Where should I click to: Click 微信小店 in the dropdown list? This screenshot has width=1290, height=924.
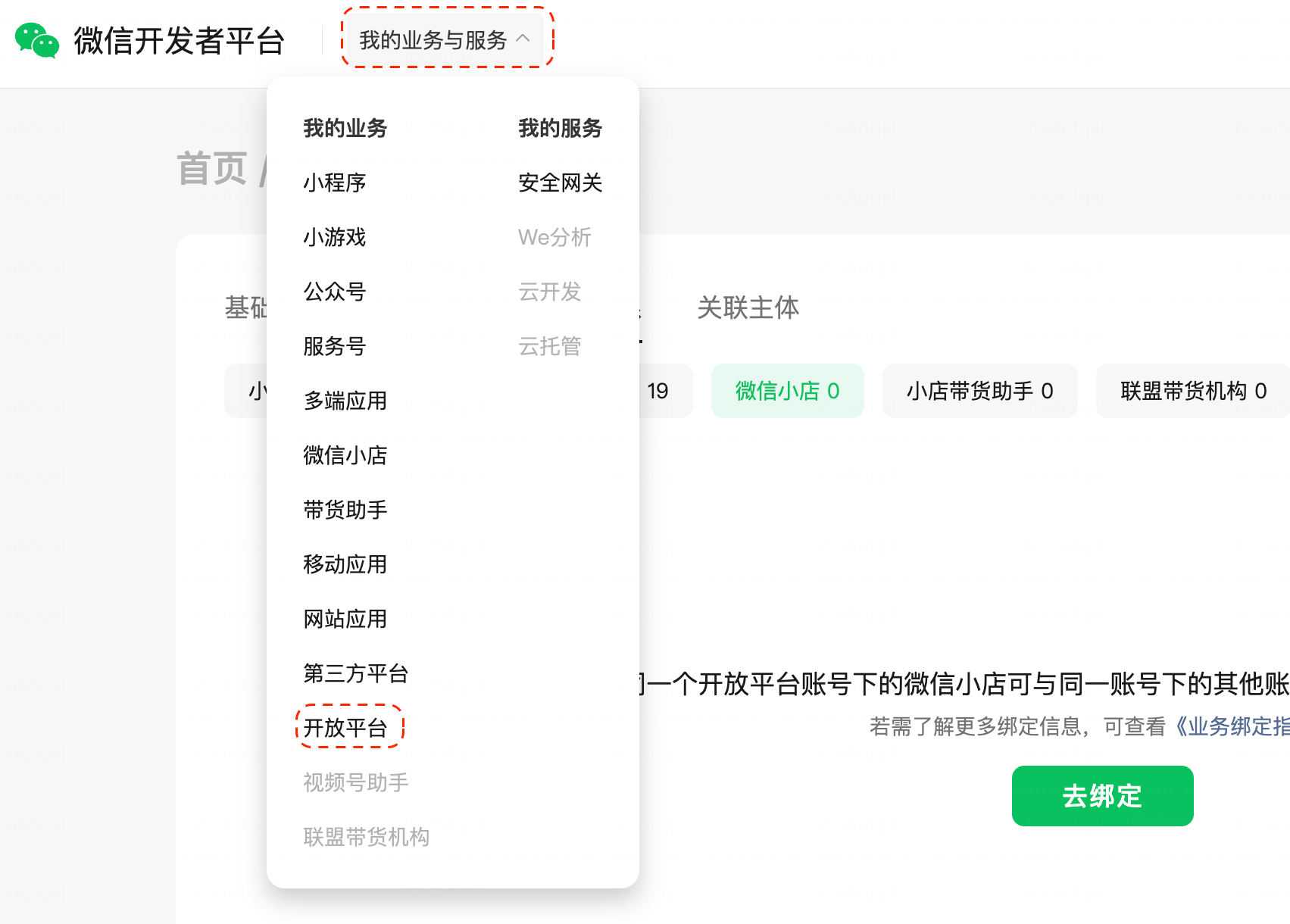point(345,455)
